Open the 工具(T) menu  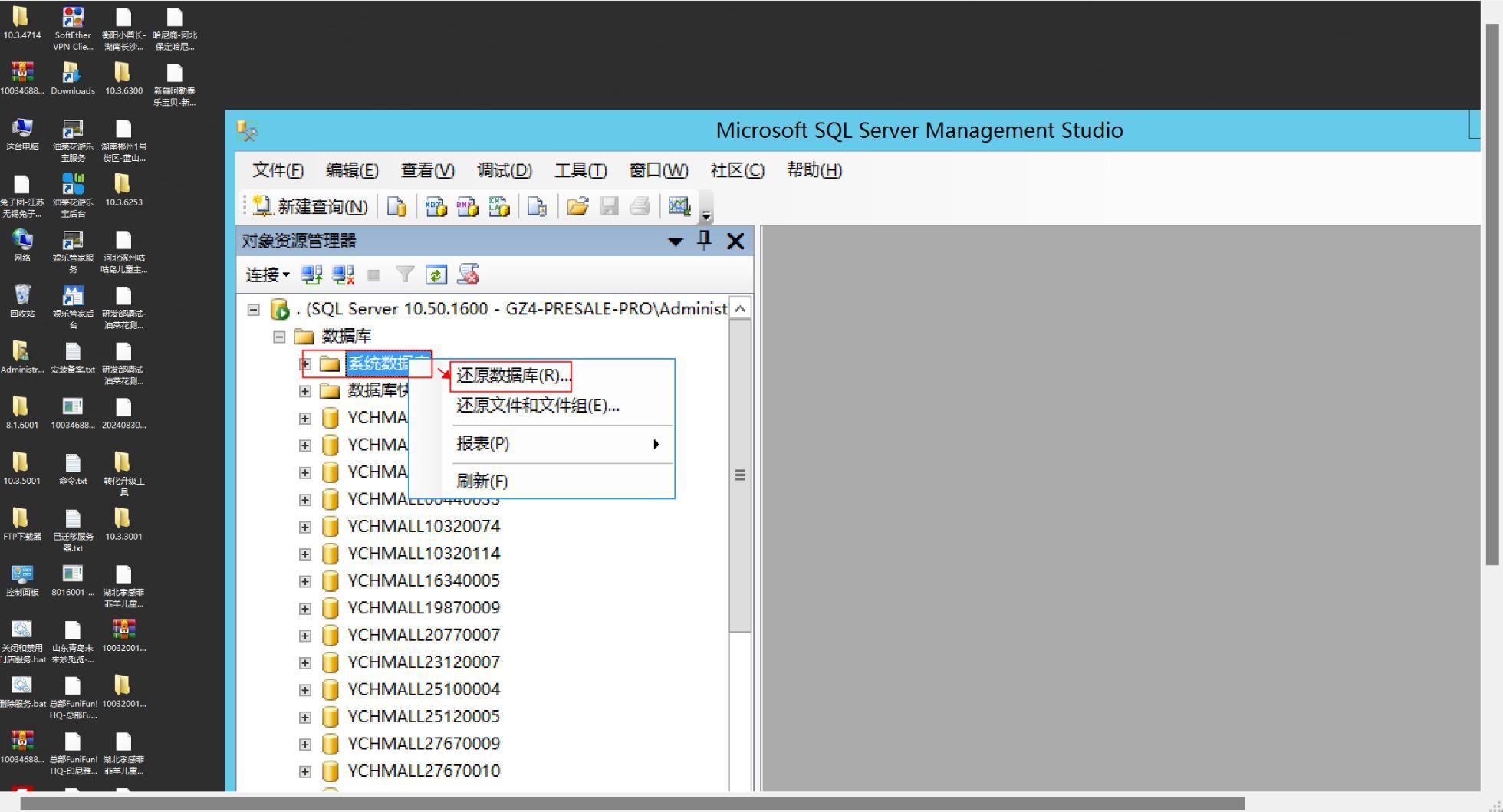click(x=580, y=170)
